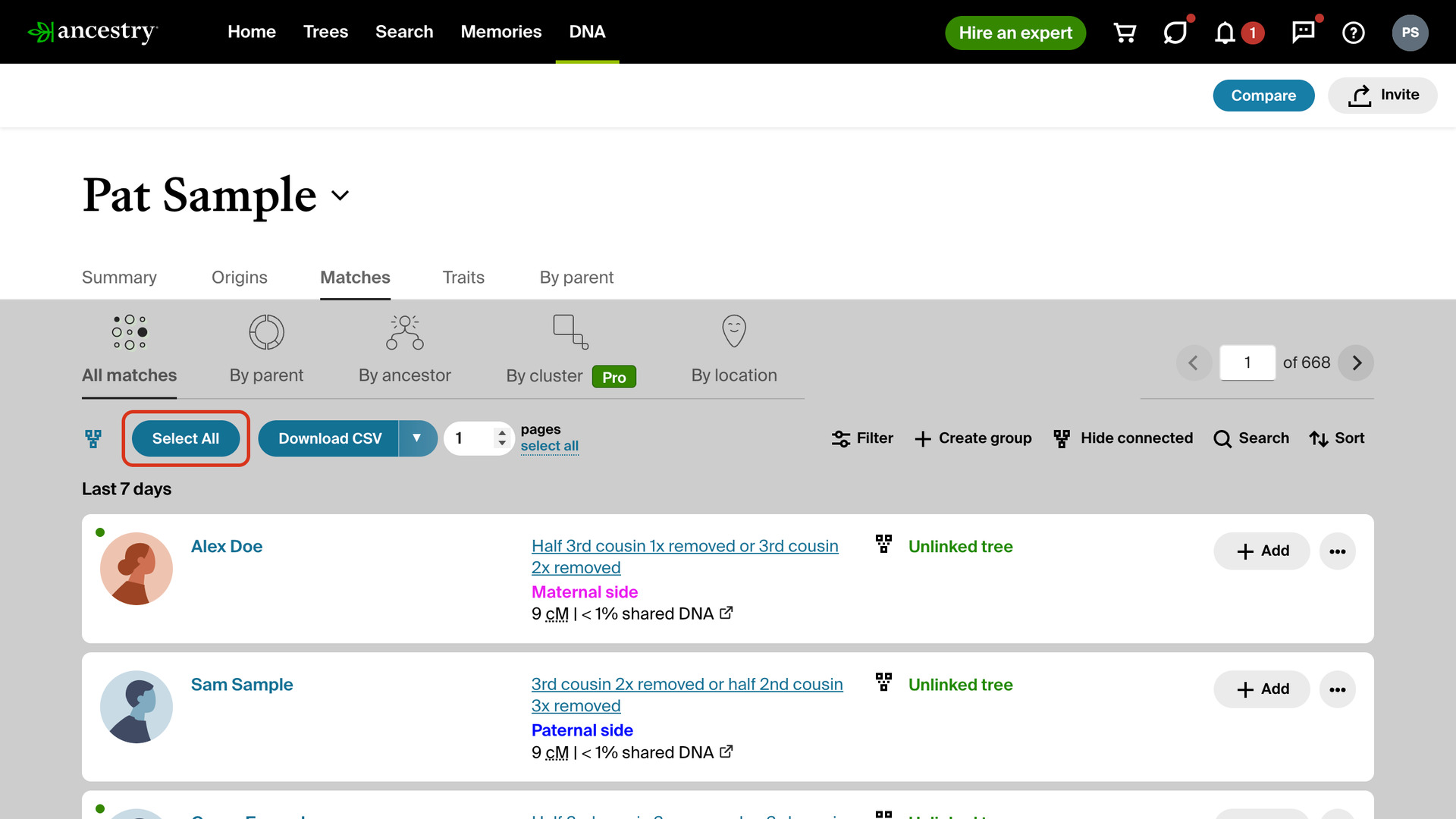Select the By ancestor view
Viewport: 1456px width, 819px height.
(x=405, y=350)
